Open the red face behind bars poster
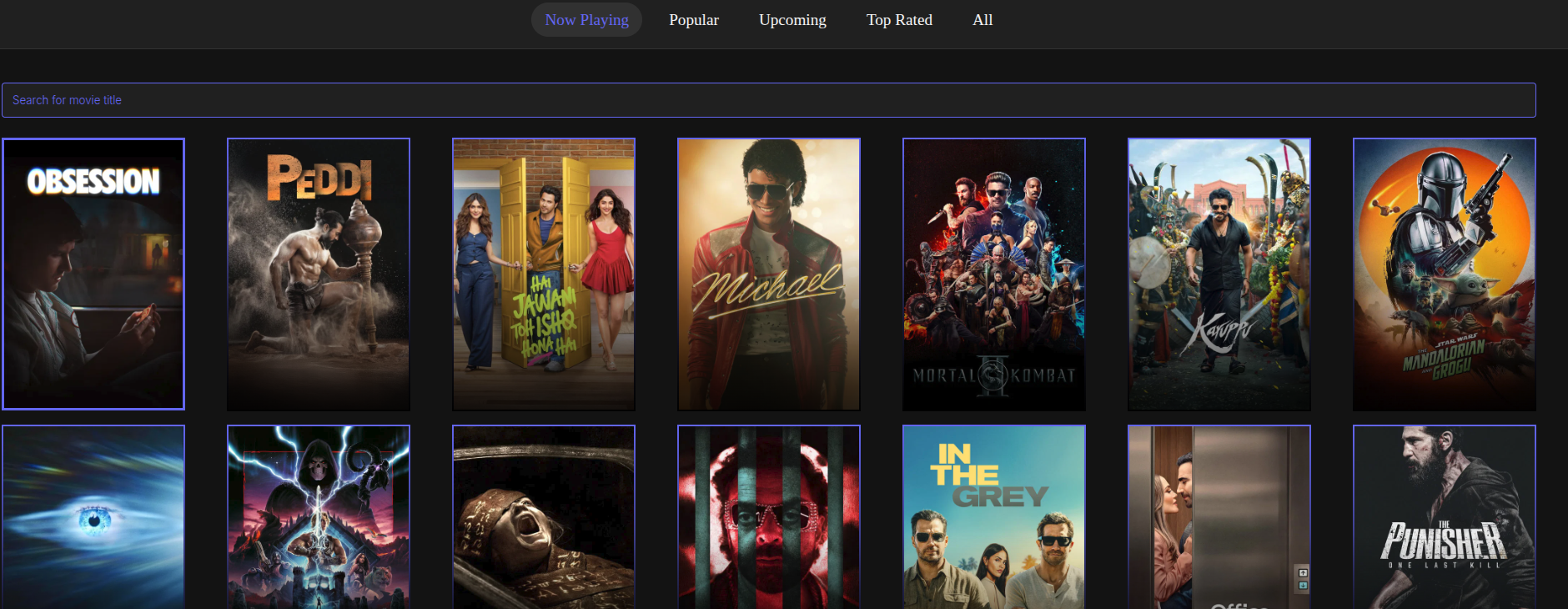The image size is (1568, 609). pos(769,517)
